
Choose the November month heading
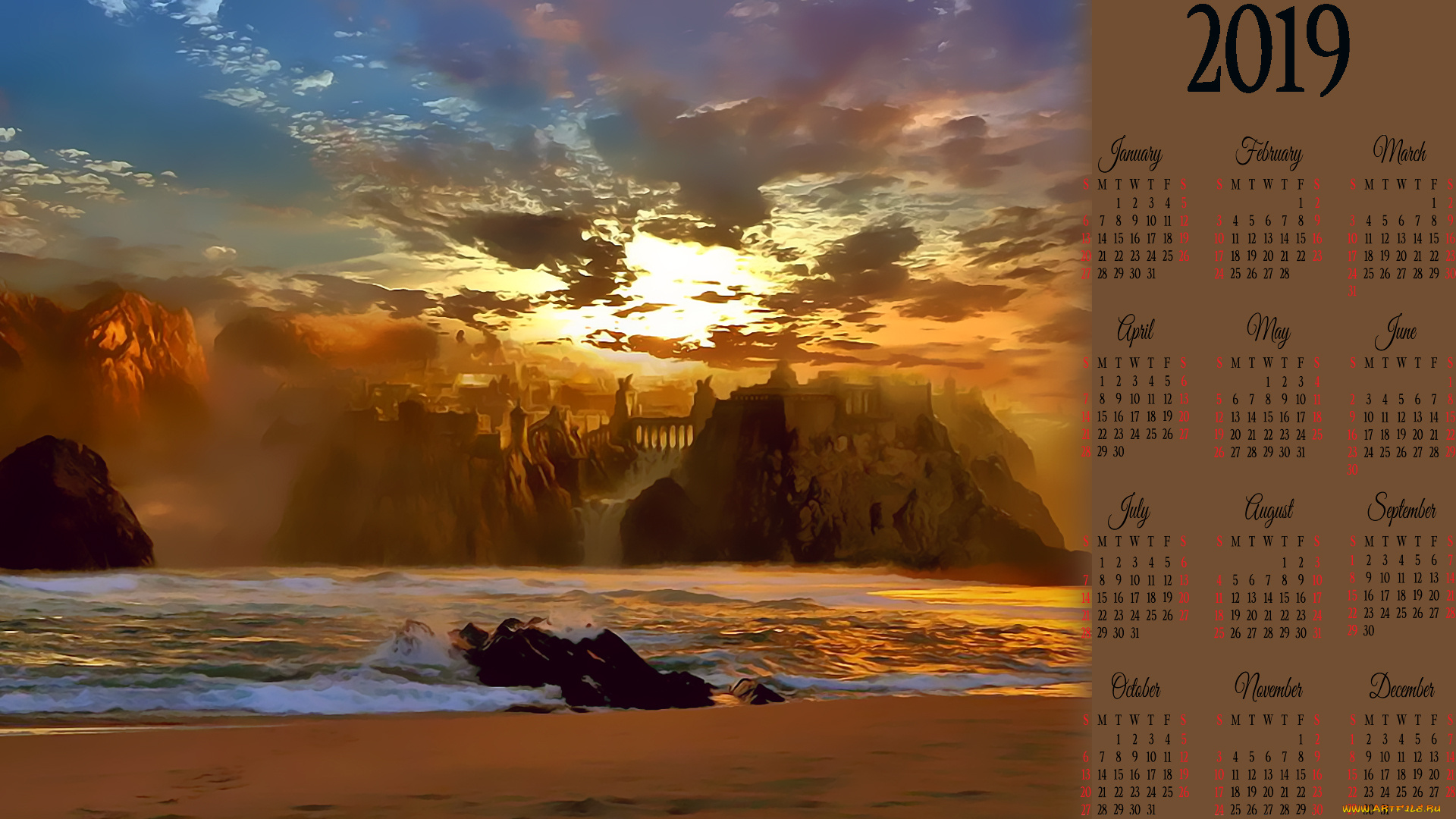[x=1268, y=688]
